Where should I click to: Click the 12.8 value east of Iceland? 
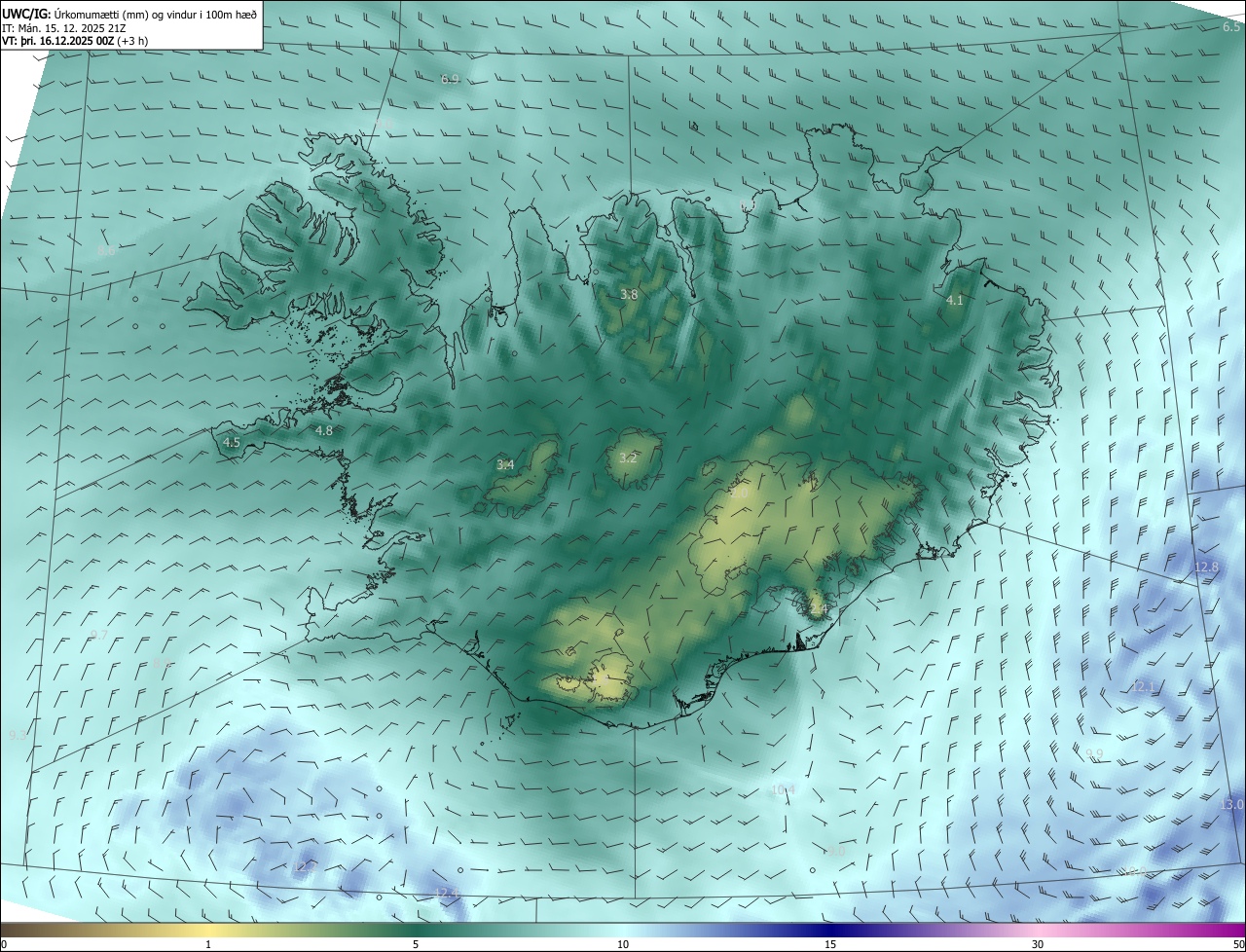1206,568
